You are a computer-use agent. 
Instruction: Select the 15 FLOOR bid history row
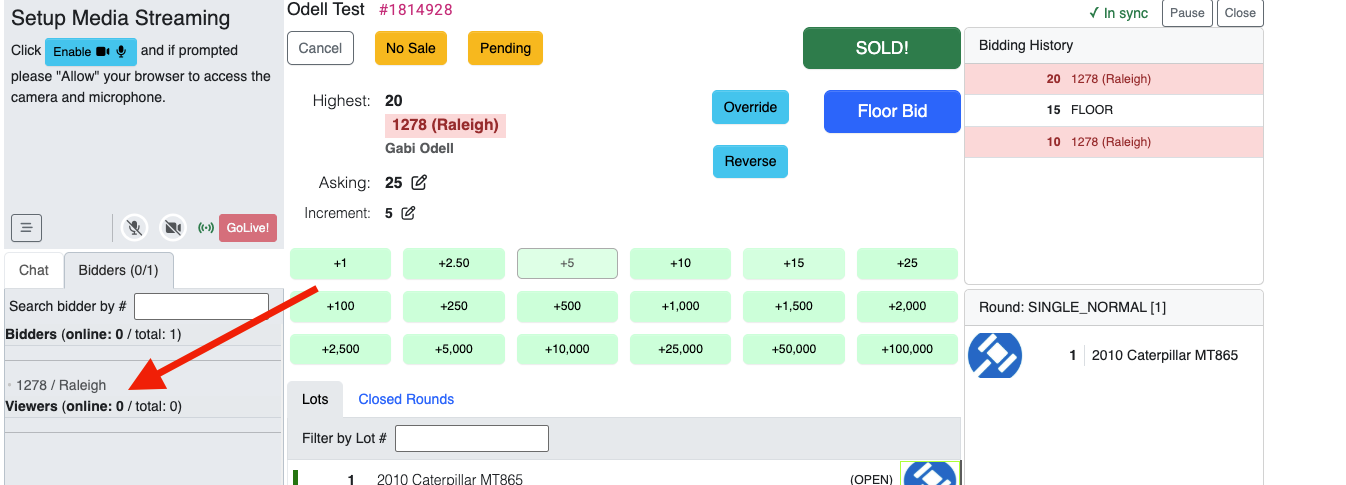(x=1113, y=110)
